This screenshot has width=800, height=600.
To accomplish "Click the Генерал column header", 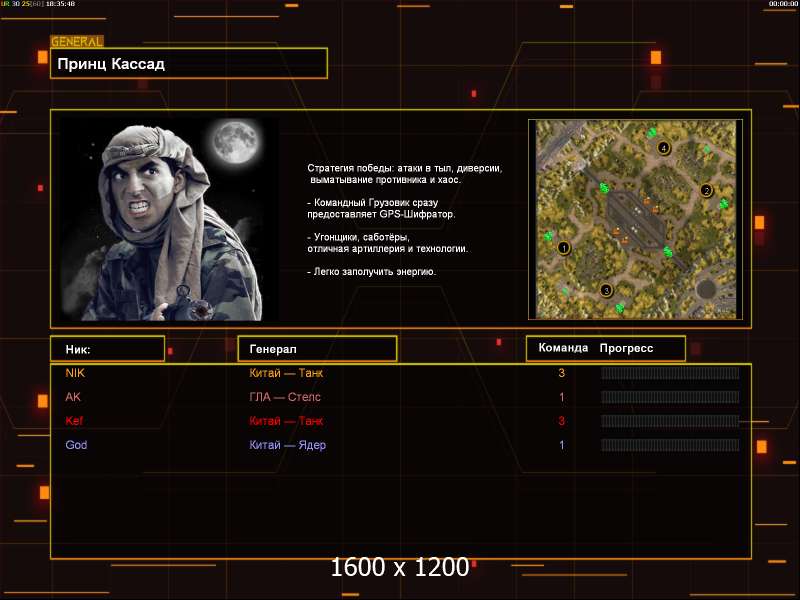I will tap(317, 349).
